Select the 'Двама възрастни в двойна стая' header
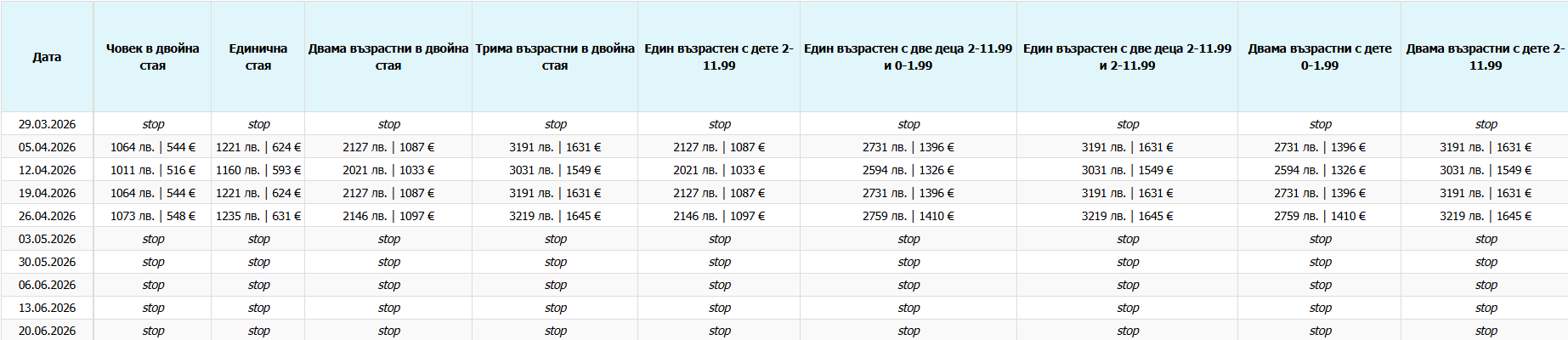 (388, 57)
